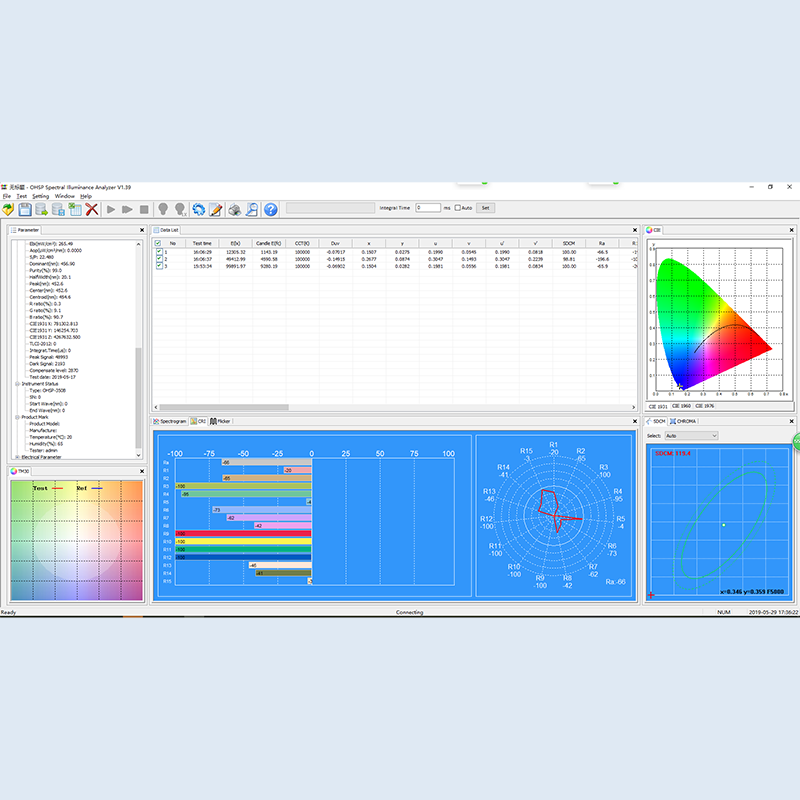800x800 pixels.
Task: Open settings via the blue gear icon
Action: coord(198,209)
